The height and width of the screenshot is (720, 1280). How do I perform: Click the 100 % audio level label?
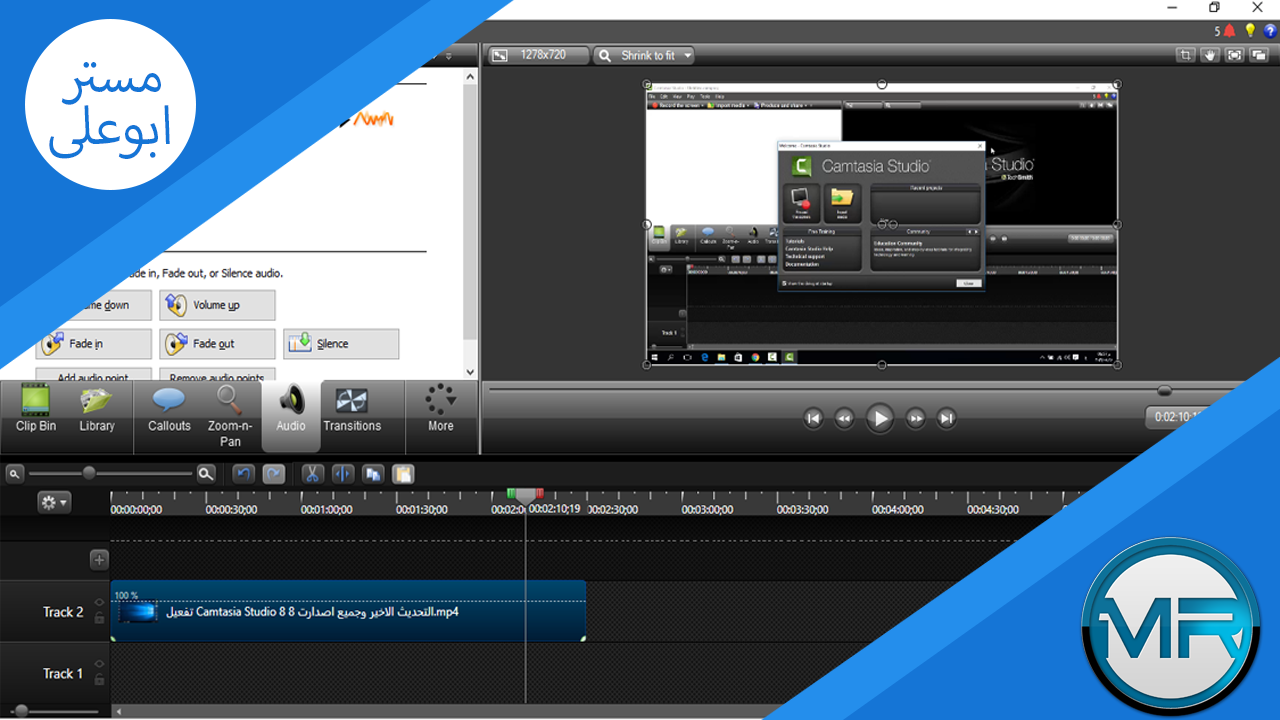point(126,595)
